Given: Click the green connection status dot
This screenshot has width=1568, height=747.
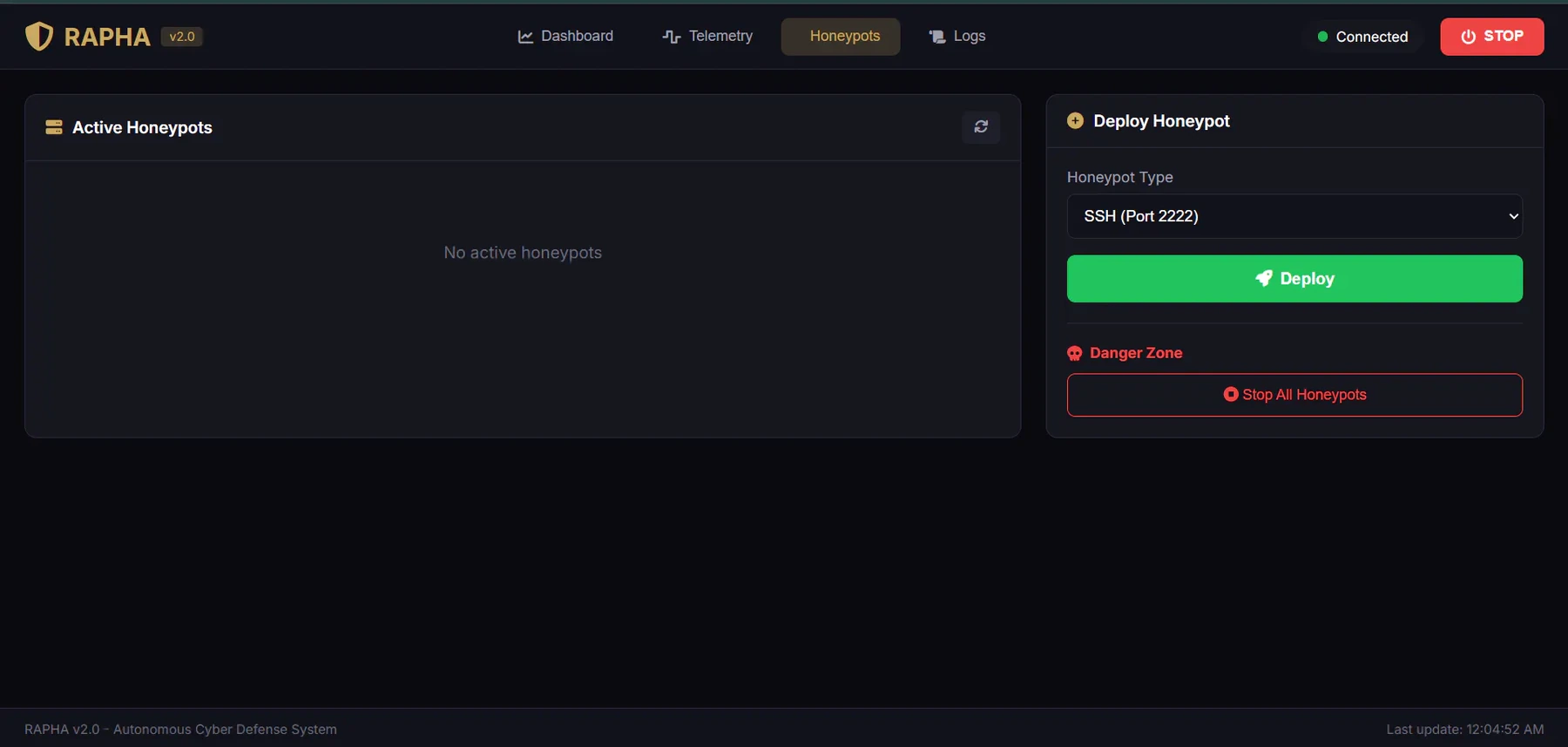Looking at the screenshot, I should point(1322,37).
